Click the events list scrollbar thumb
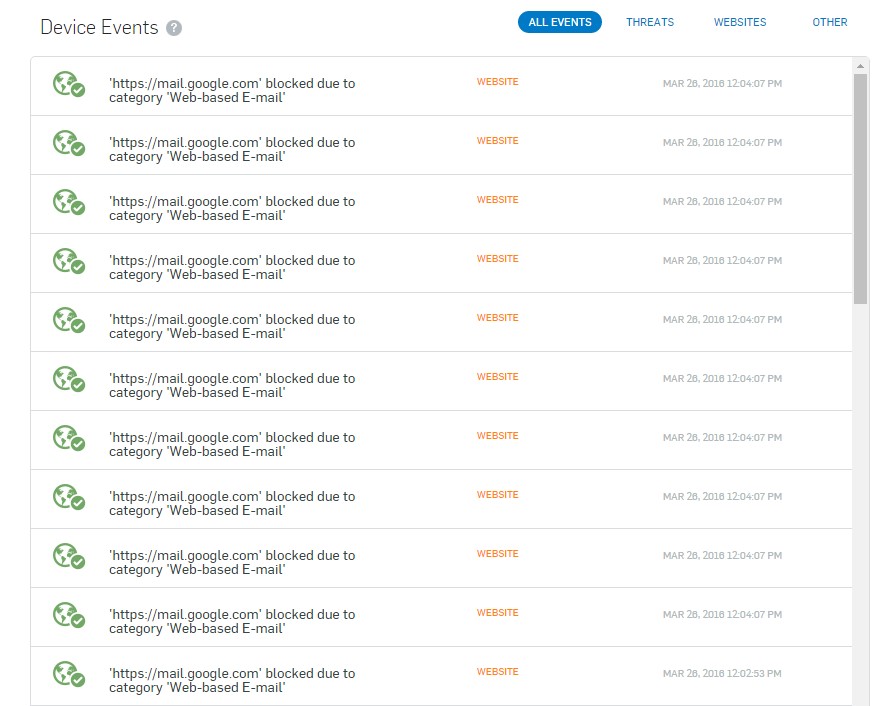The image size is (880, 706). (860, 189)
